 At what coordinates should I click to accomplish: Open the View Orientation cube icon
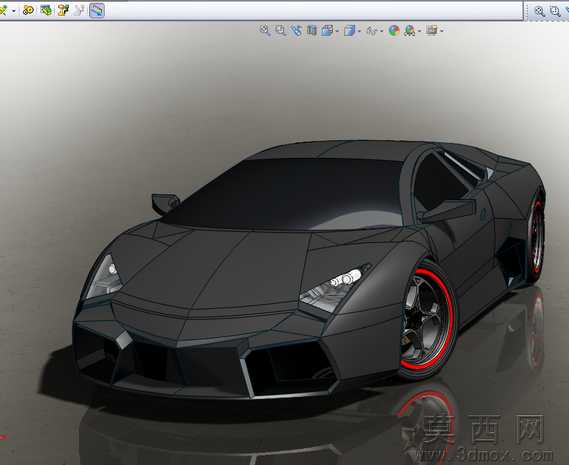click(x=327, y=30)
